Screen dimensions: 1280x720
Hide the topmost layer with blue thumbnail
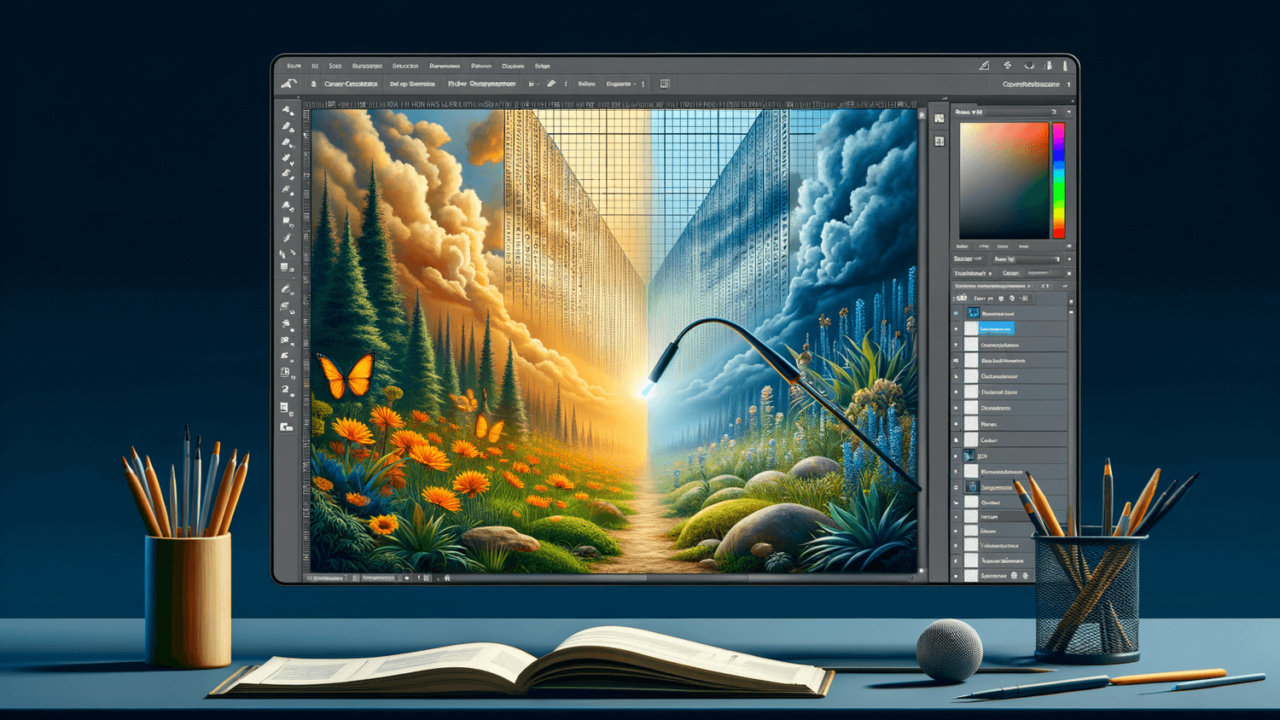[x=957, y=313]
